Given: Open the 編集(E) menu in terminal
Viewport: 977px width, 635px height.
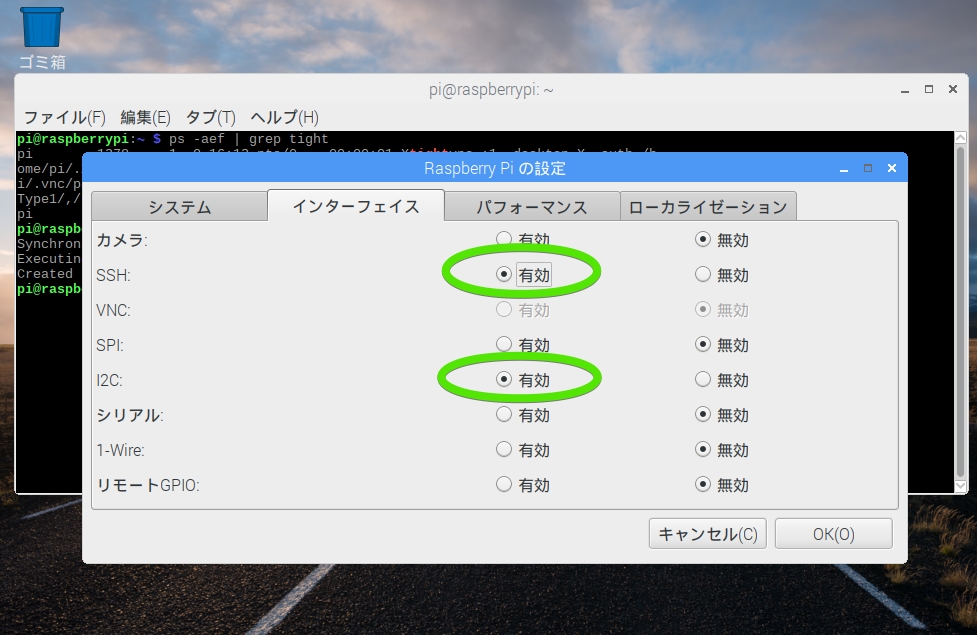Looking at the screenshot, I should [x=145, y=117].
